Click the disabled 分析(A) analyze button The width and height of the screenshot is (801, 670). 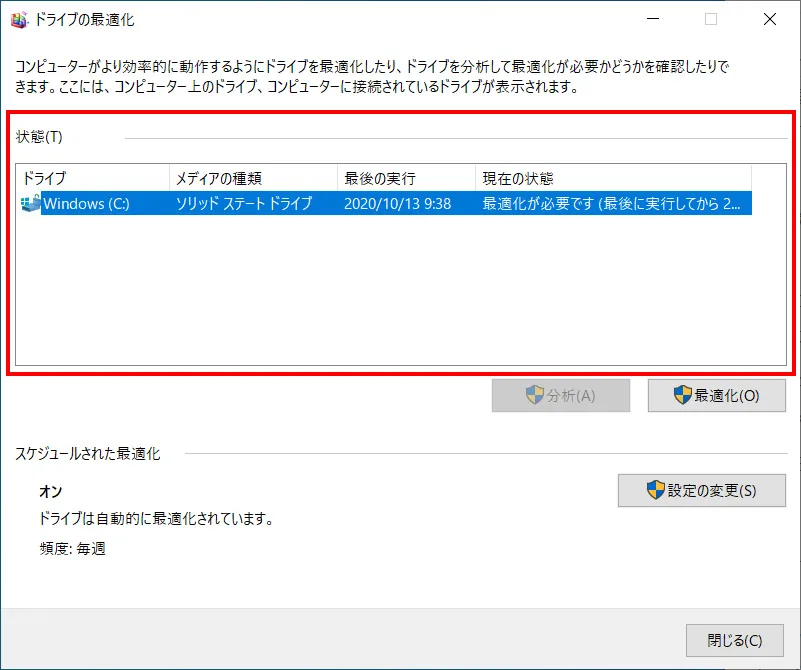pyautogui.click(x=561, y=395)
